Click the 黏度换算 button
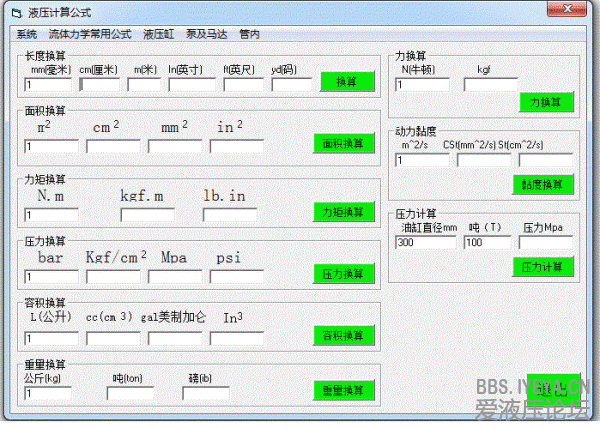 [x=543, y=185]
